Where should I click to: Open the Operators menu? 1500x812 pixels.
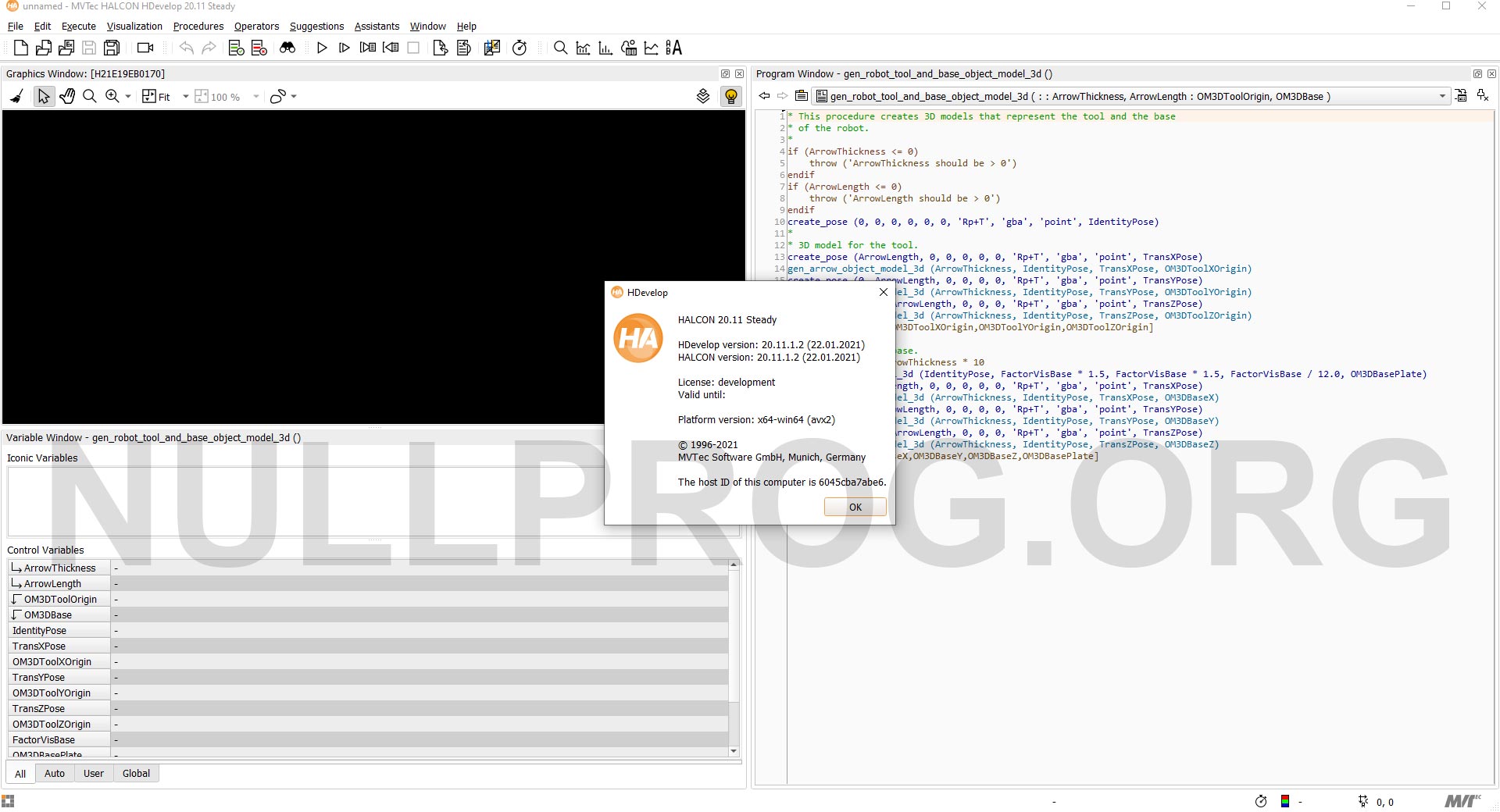(x=256, y=27)
